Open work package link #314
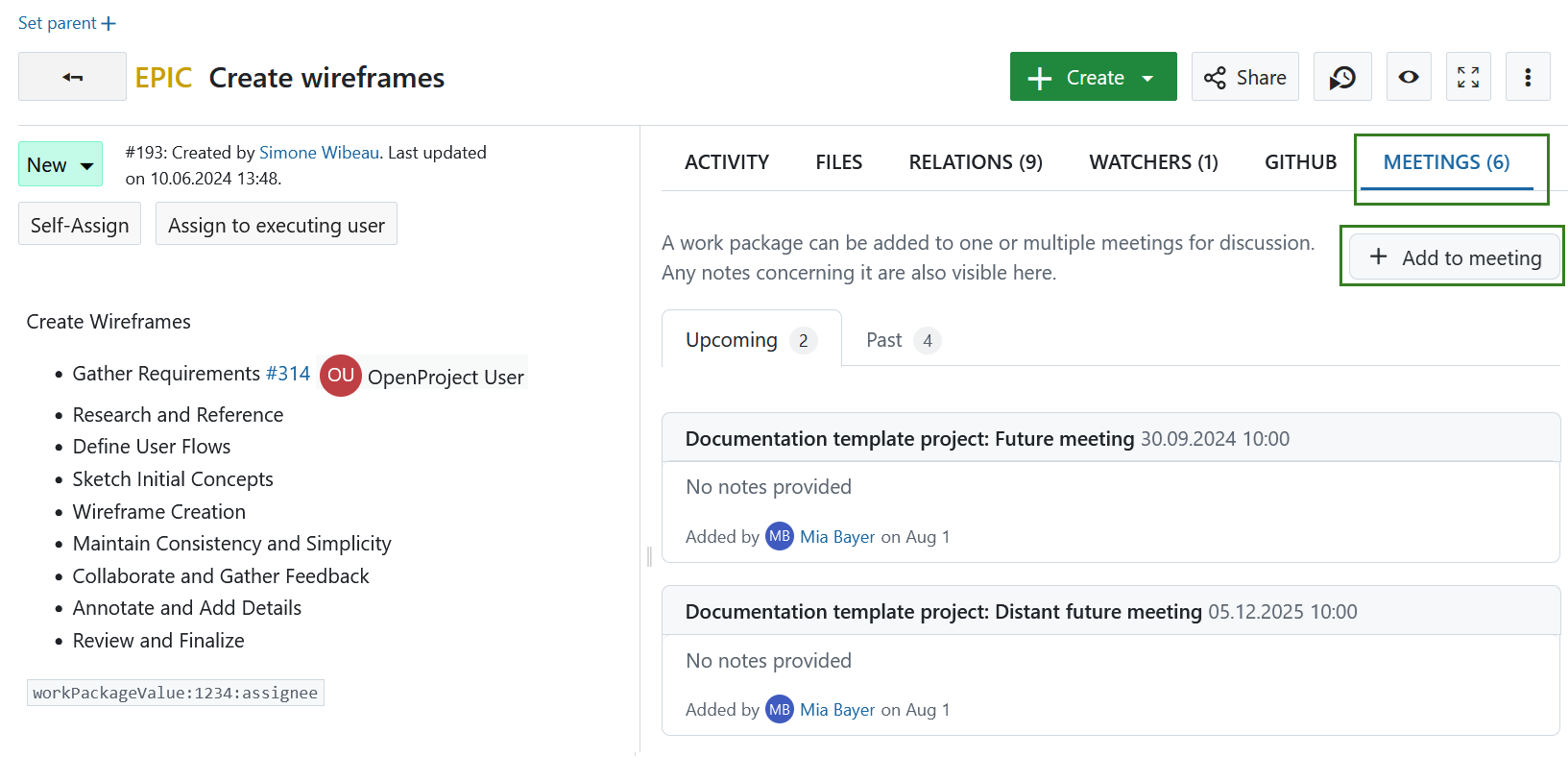Image resolution: width=1568 pixels, height=757 pixels. (x=287, y=374)
